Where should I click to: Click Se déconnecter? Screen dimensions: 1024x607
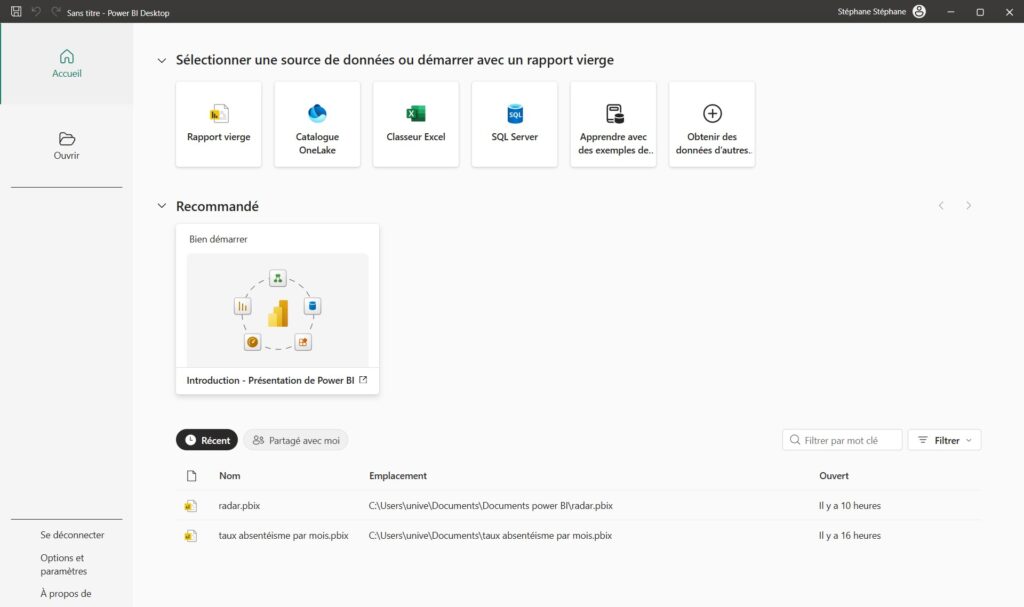click(72, 534)
